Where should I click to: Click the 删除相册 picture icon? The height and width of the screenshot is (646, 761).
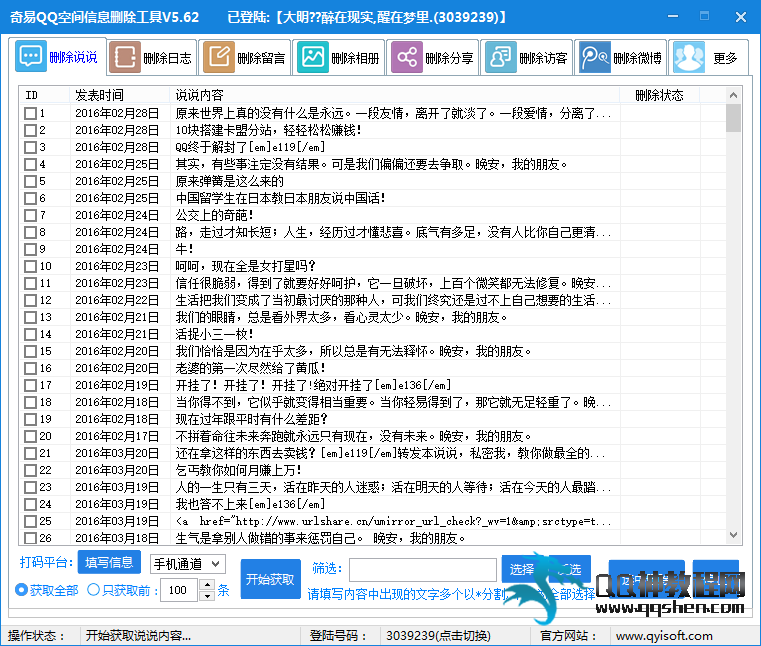[313, 58]
